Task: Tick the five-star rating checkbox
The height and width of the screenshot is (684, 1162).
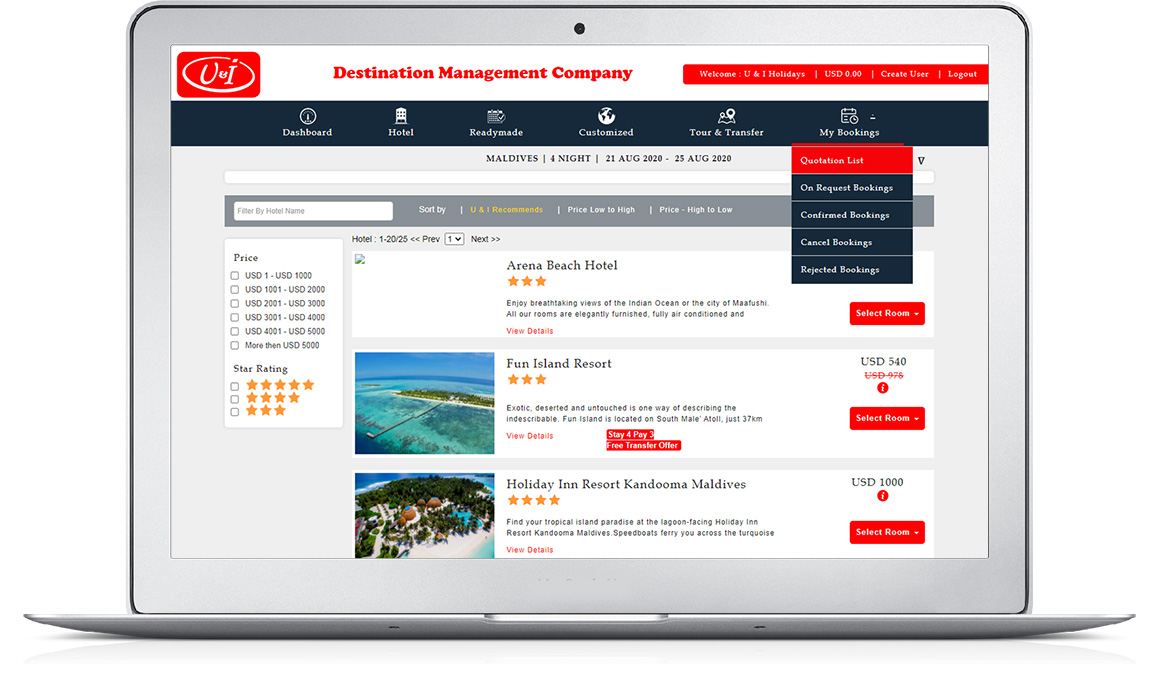Action: 235,386
